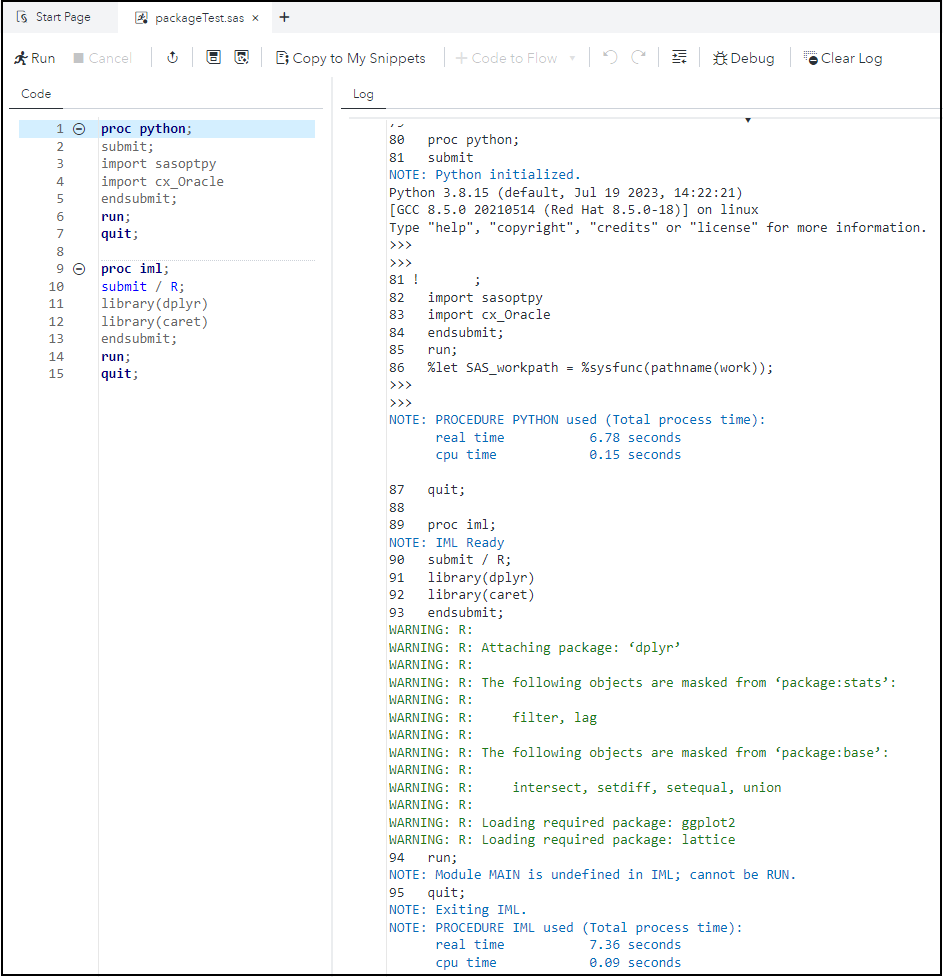Select the Log panel tab

[x=363, y=94]
